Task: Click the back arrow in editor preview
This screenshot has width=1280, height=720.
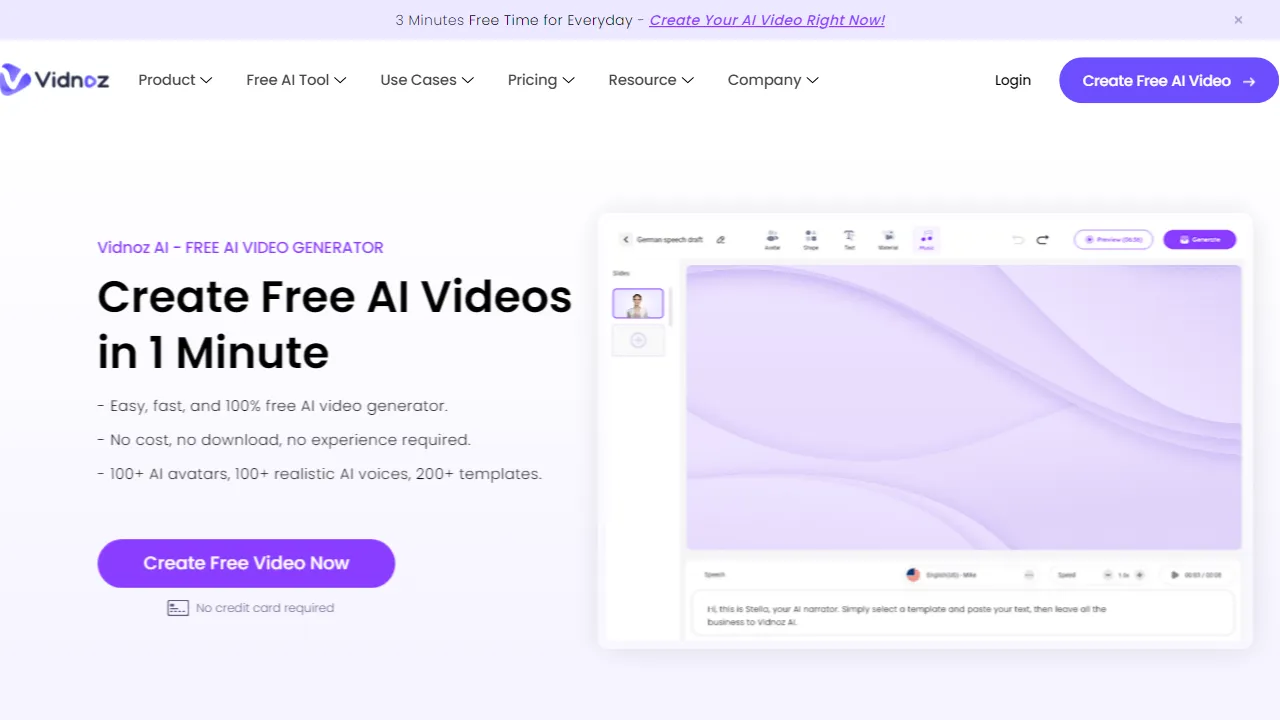Action: (x=626, y=240)
